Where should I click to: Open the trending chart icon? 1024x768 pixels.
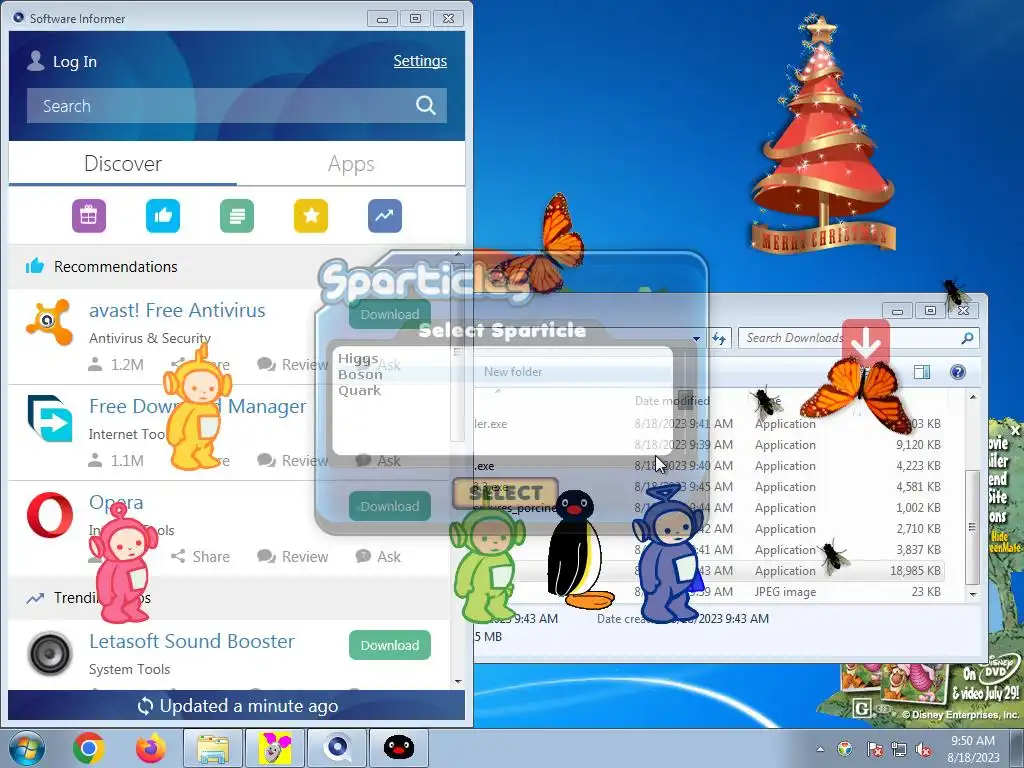coord(385,216)
